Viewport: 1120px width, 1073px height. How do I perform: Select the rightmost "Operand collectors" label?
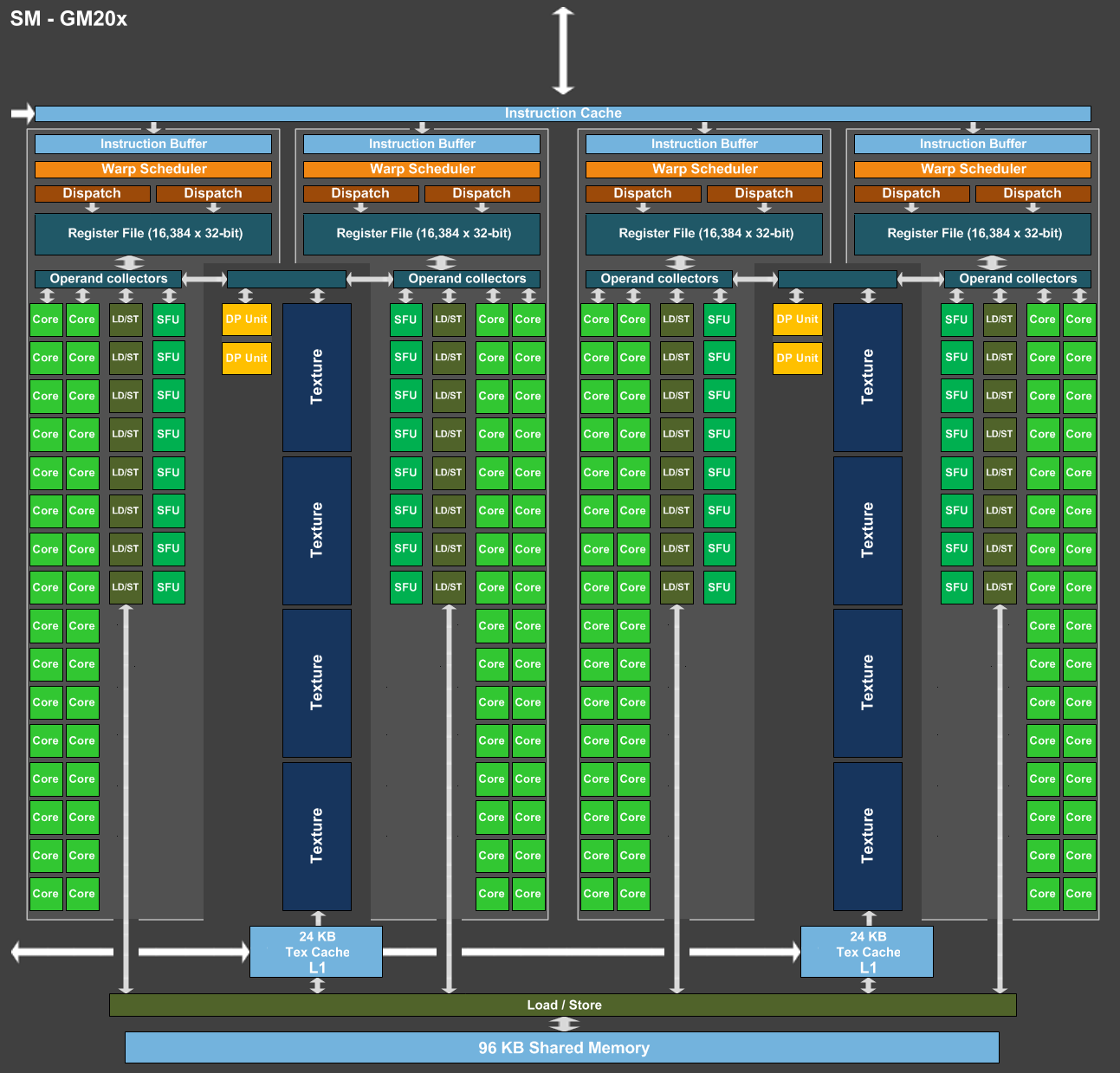point(1018,279)
